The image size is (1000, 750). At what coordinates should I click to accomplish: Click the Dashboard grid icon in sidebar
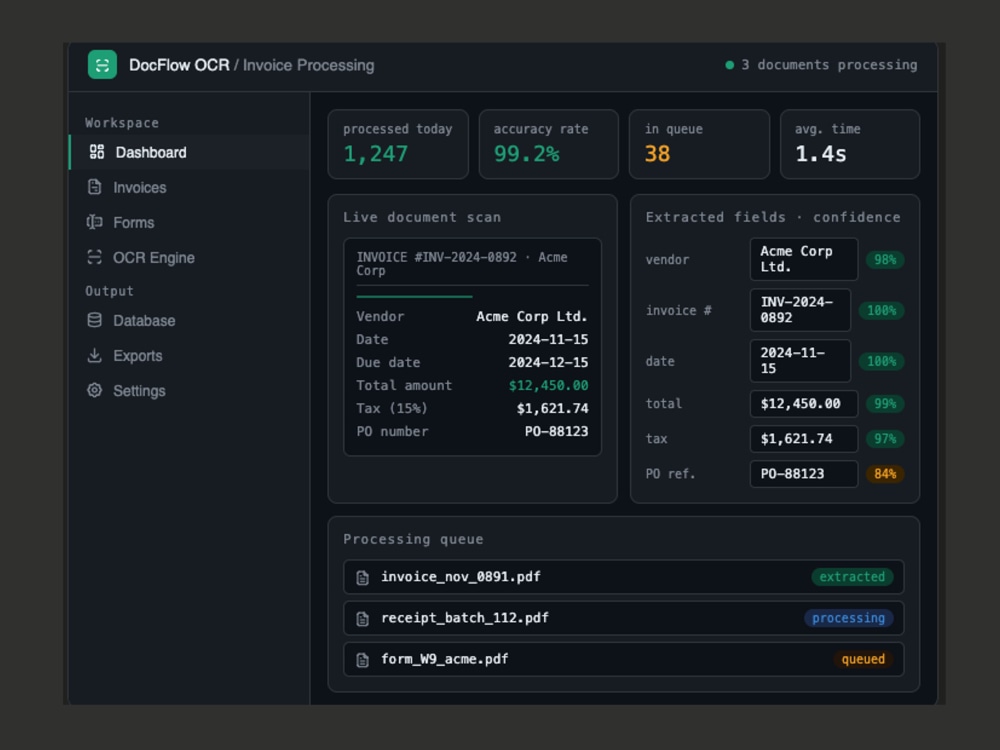coord(97,152)
